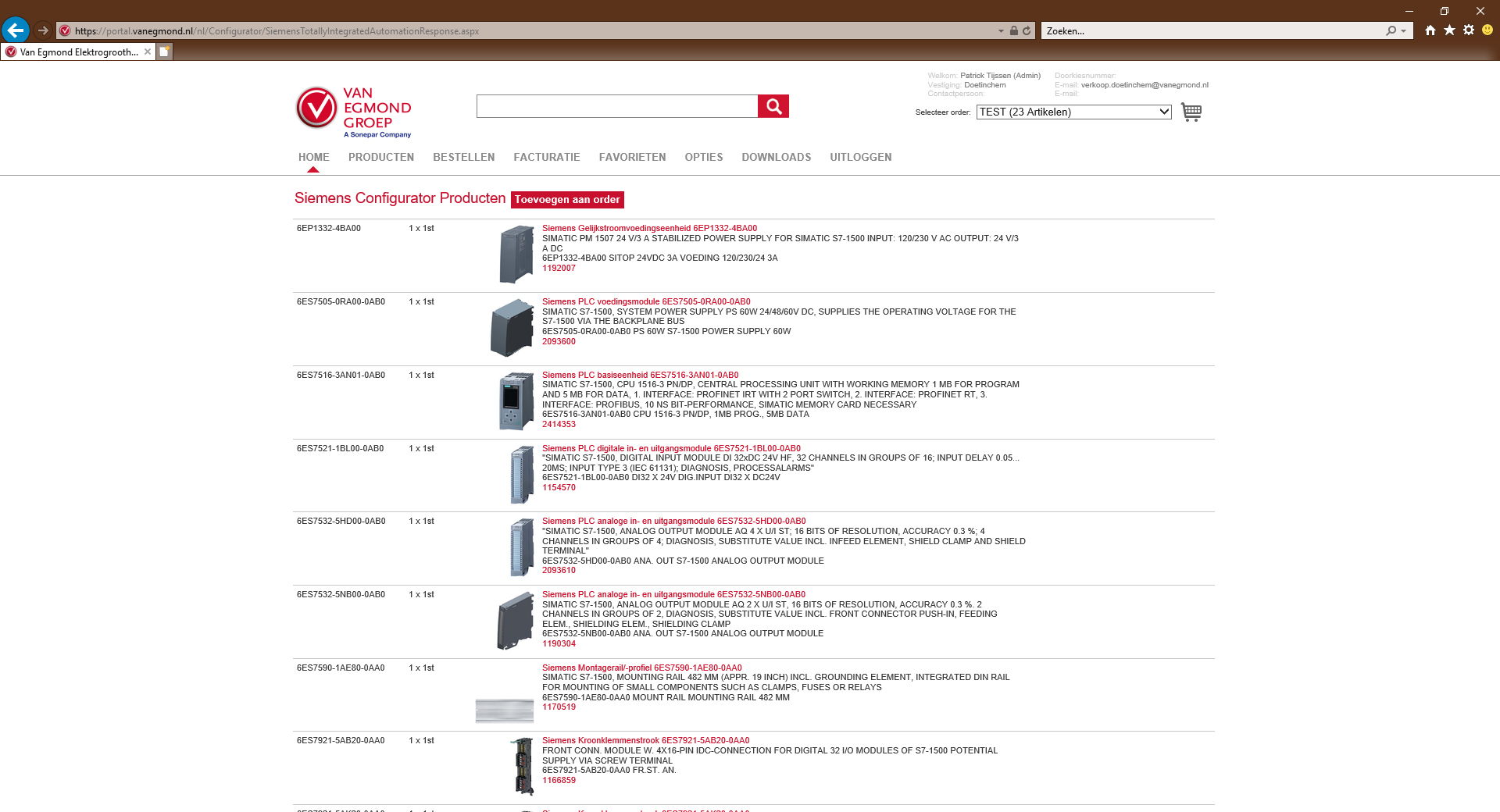Open a new browser tab

165,52
